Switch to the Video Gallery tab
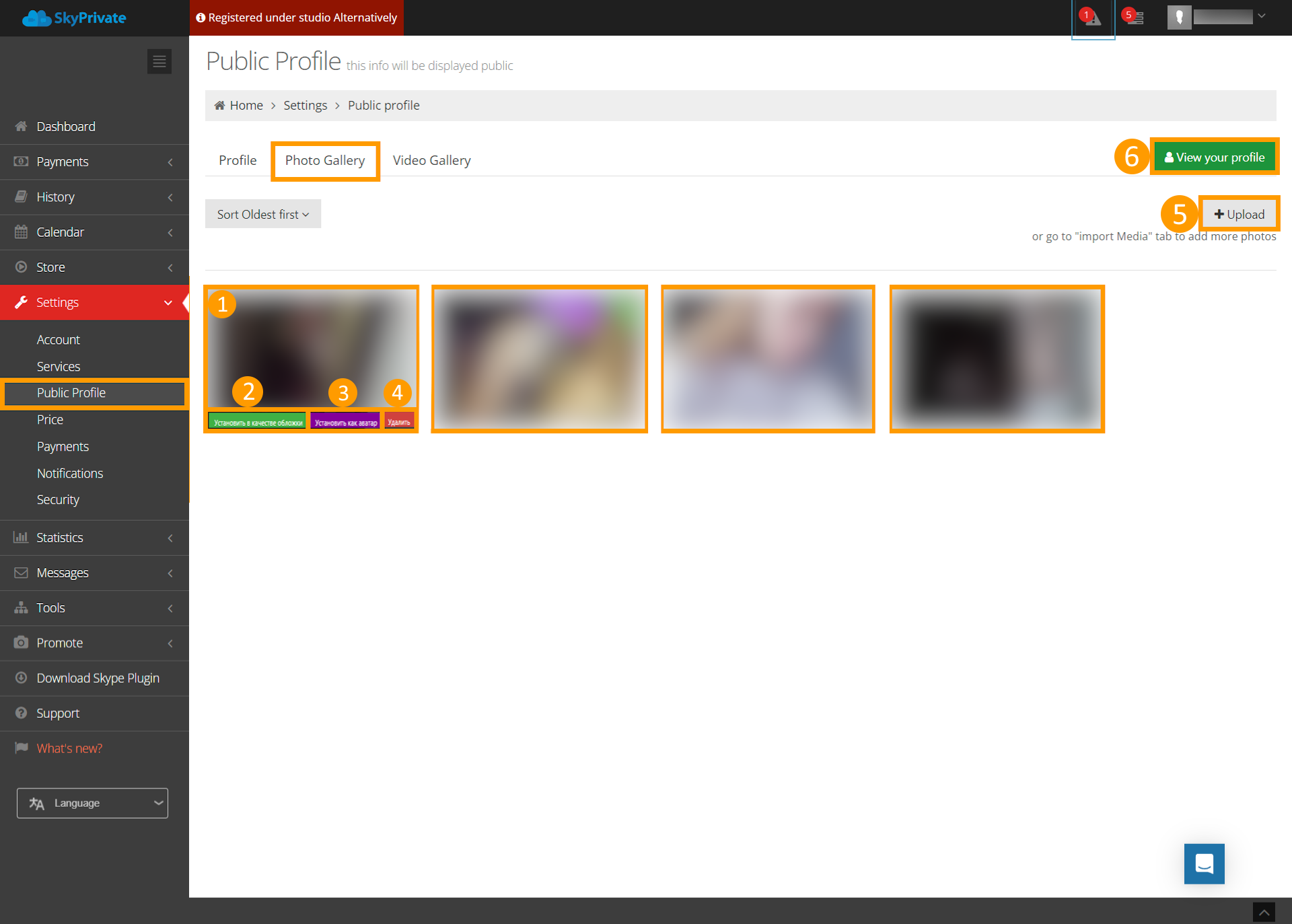The width and height of the screenshot is (1292, 924). 431,160
